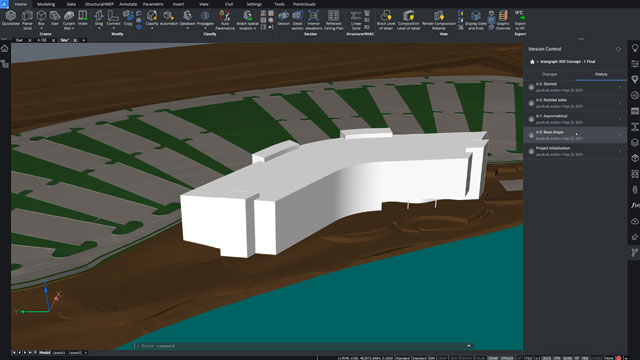The image size is (640, 360).
Task: Select the Quickdraw tool
Action: (11, 19)
